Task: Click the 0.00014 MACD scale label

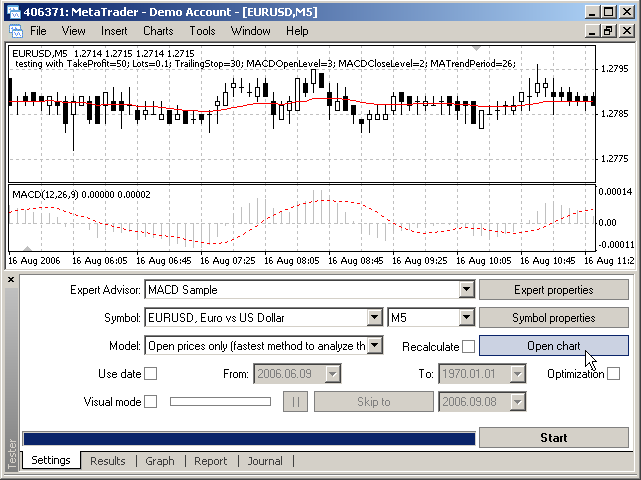Action: [x=615, y=191]
